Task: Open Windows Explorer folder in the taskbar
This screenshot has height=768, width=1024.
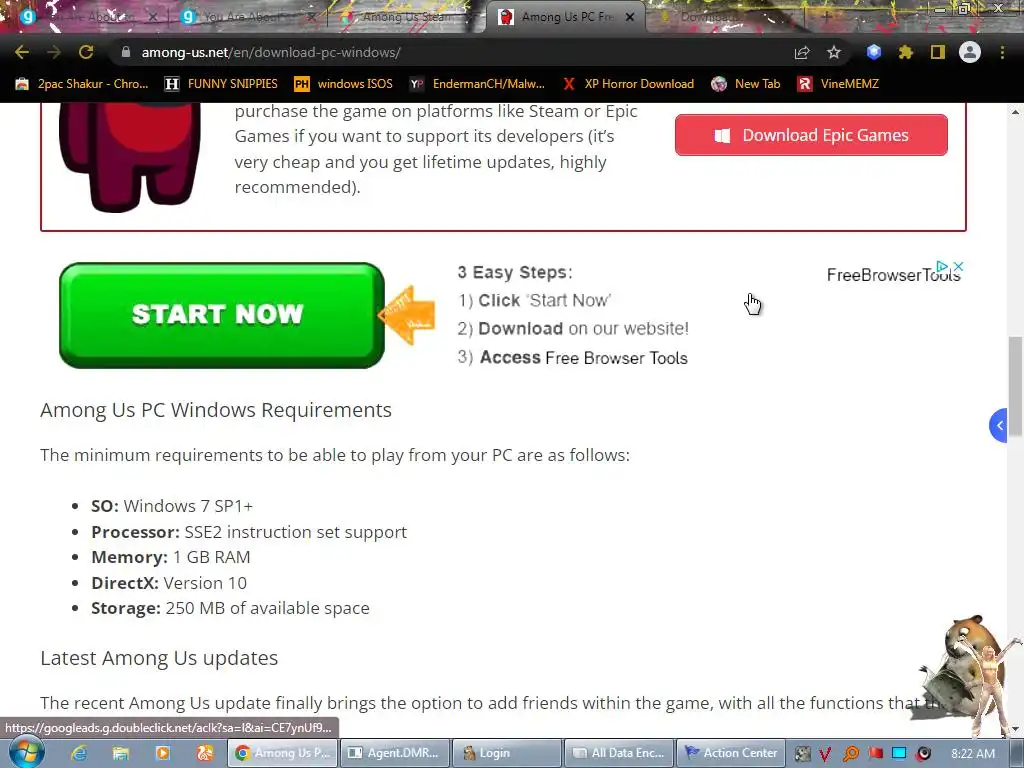Action: 121,753
